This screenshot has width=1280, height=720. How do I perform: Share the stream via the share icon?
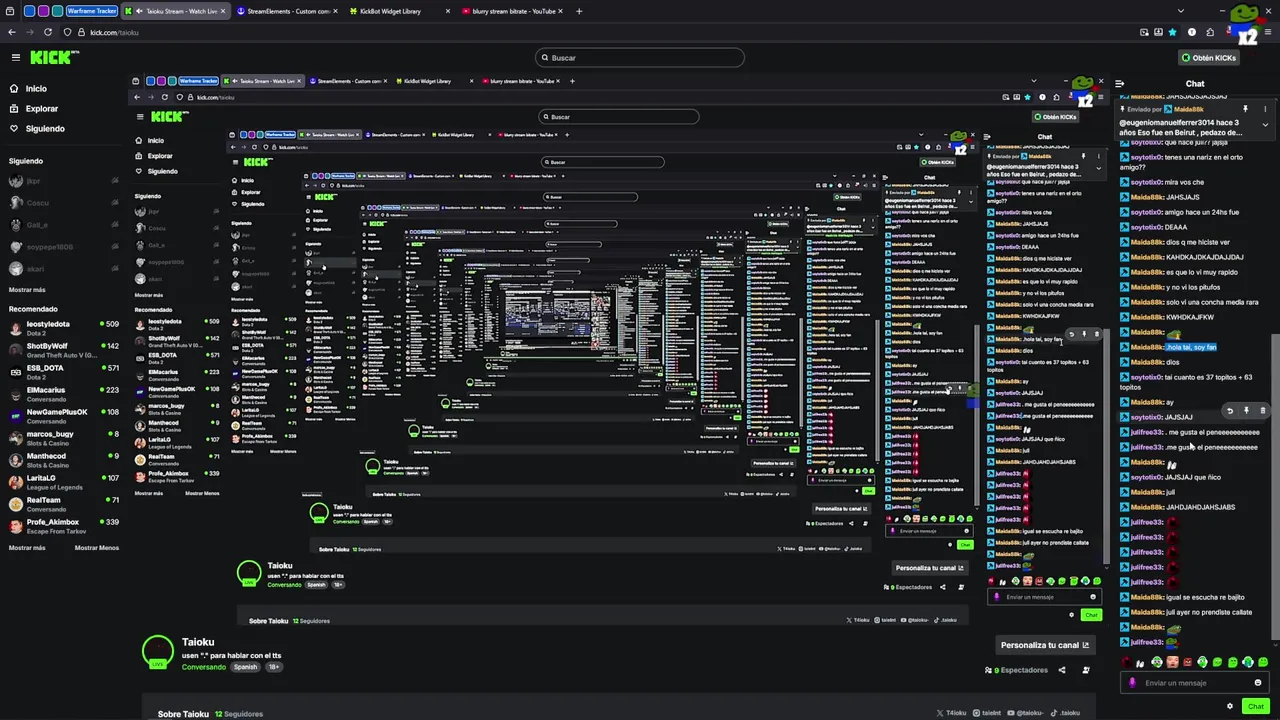(x=1062, y=670)
